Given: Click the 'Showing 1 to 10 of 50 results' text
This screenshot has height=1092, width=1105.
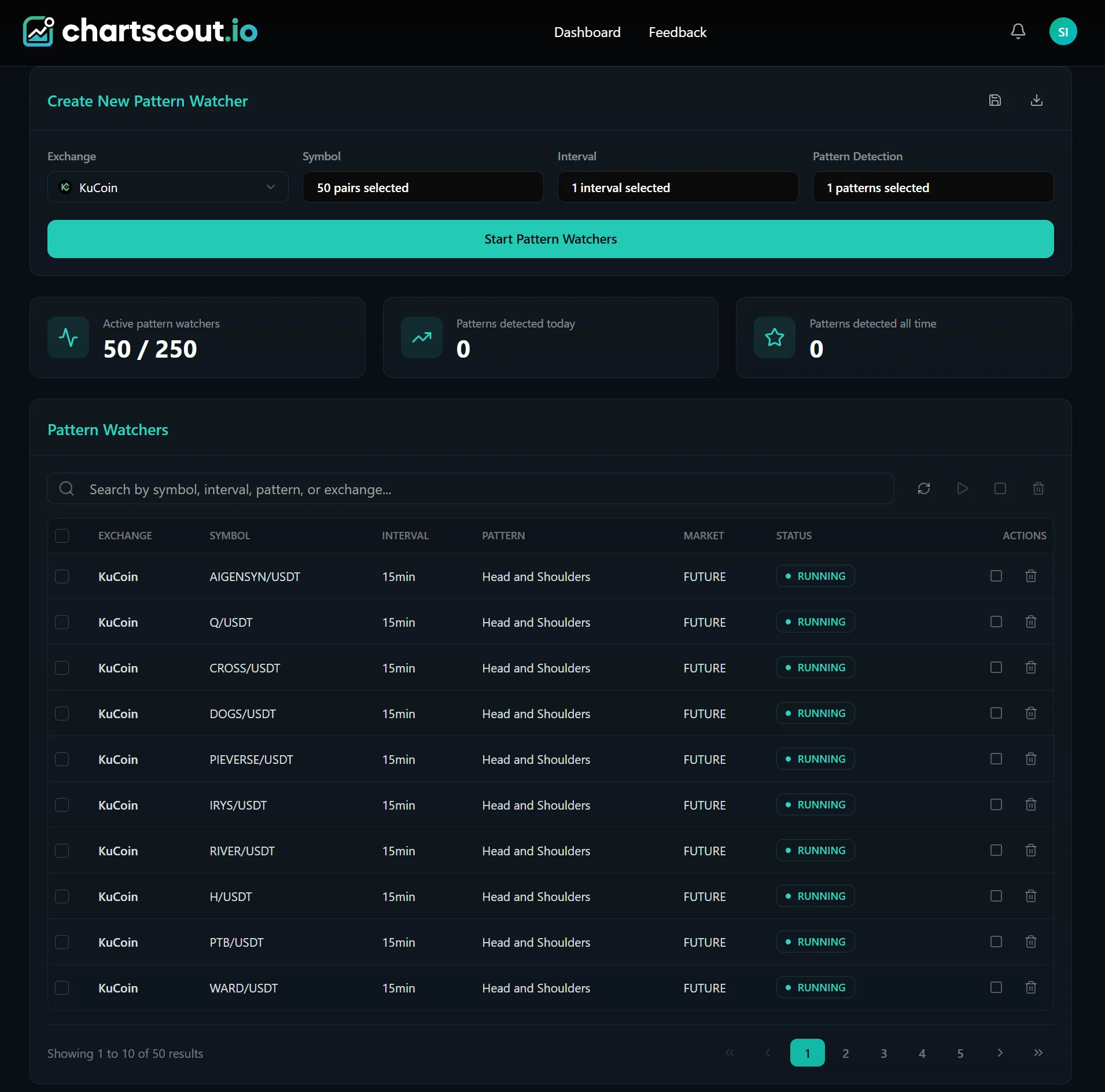Looking at the screenshot, I should (125, 1053).
